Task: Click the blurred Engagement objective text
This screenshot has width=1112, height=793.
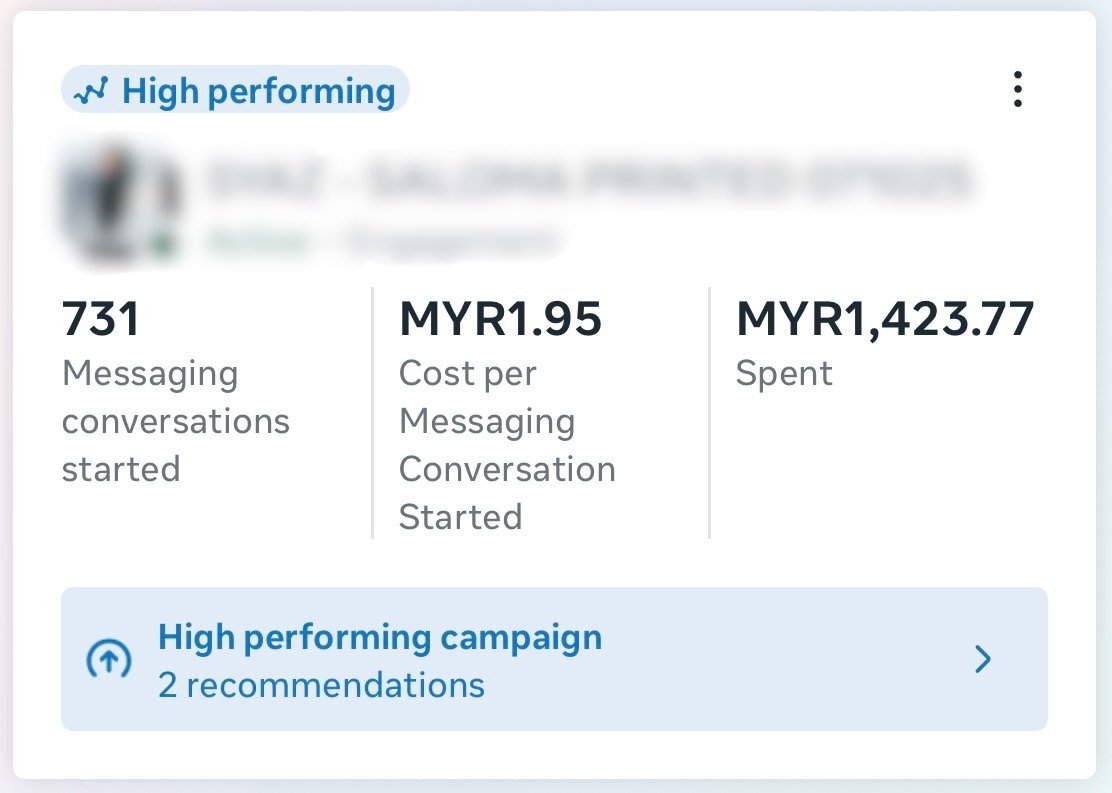Action: (452, 241)
